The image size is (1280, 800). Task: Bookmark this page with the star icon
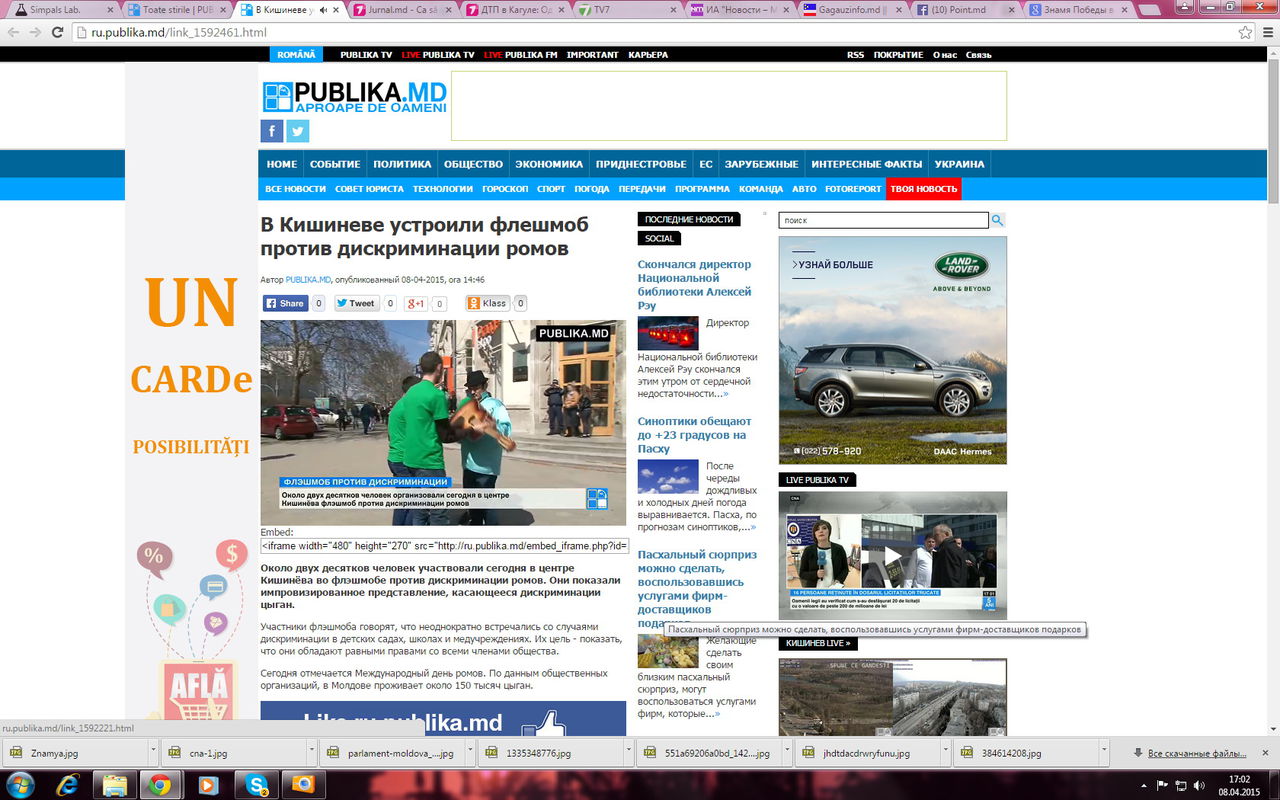(x=1245, y=32)
